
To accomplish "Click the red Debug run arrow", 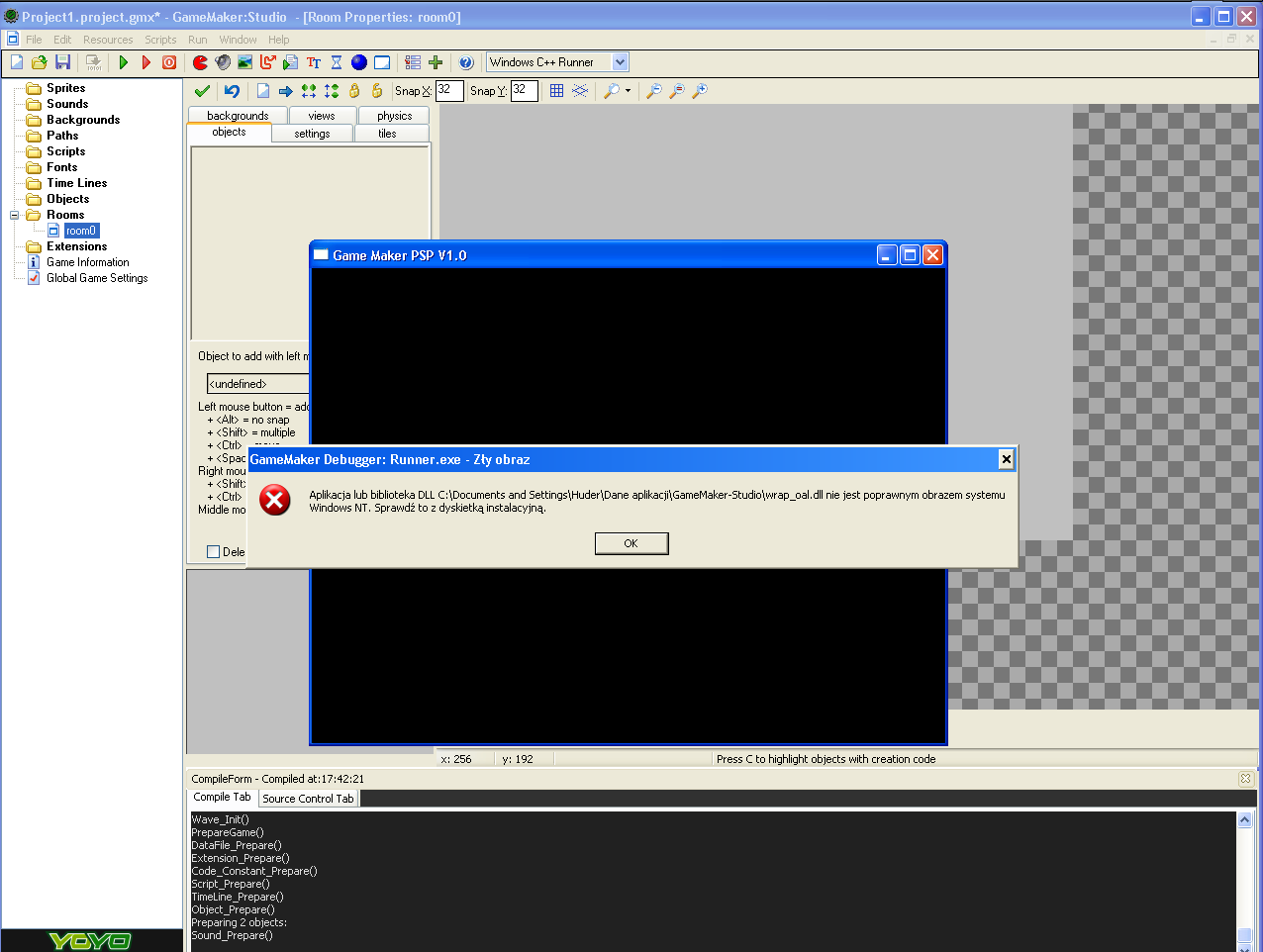I will (x=146, y=62).
